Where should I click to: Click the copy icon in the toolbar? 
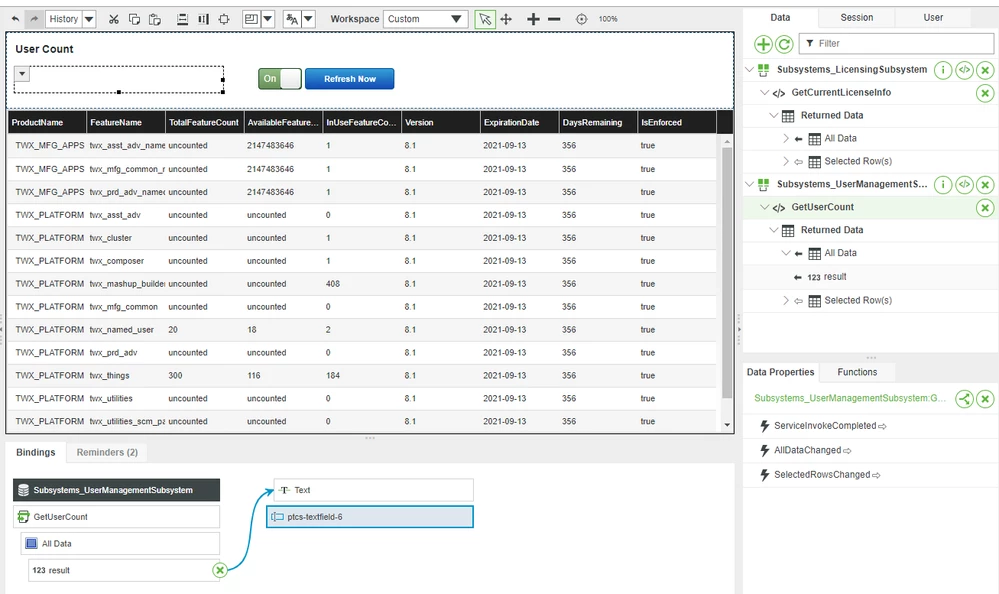click(134, 19)
